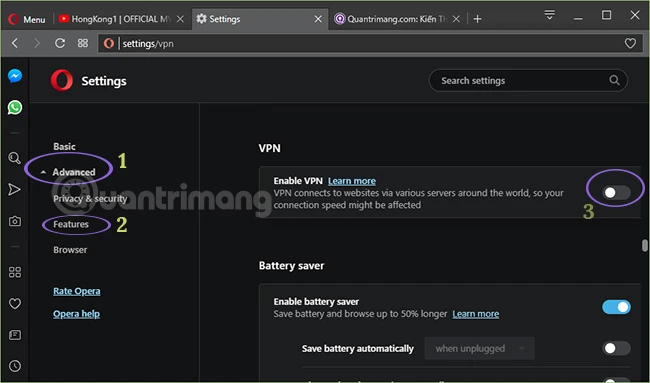Screen dimensions: 650x383
Task: Open history clock icon in sidebar
Action: 15,366
